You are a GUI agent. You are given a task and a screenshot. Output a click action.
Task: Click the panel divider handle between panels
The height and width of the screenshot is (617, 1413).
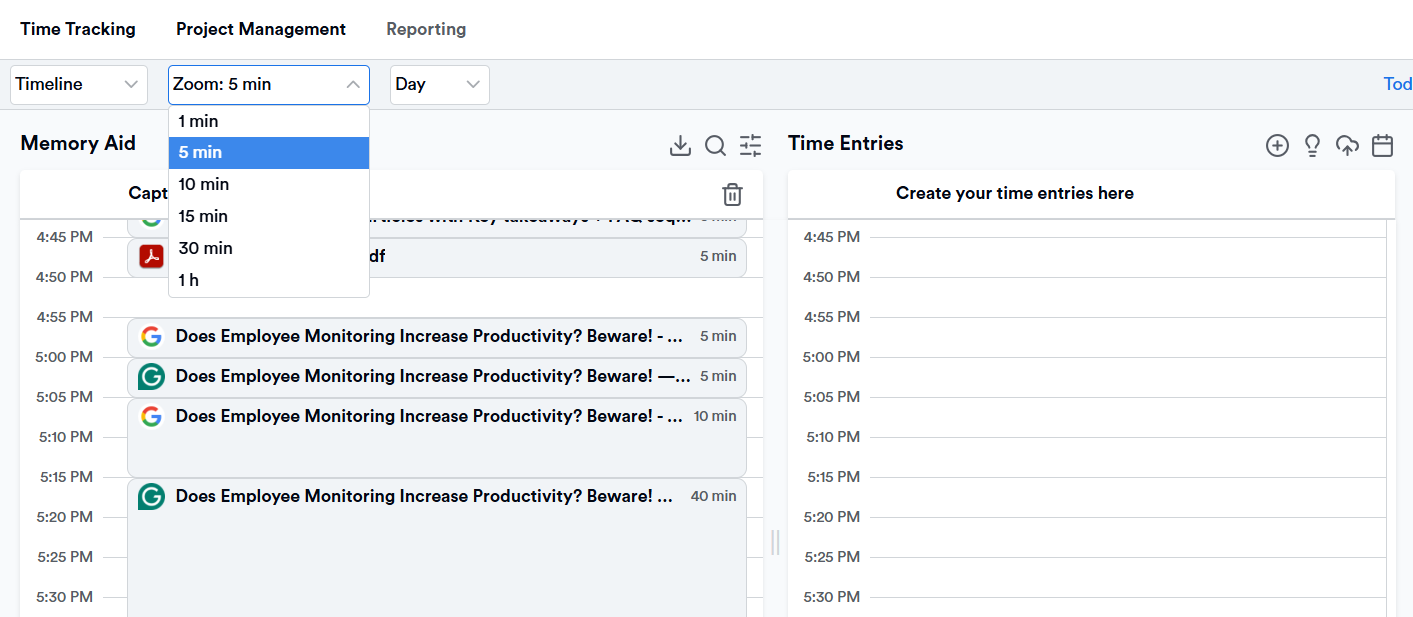pos(775,542)
